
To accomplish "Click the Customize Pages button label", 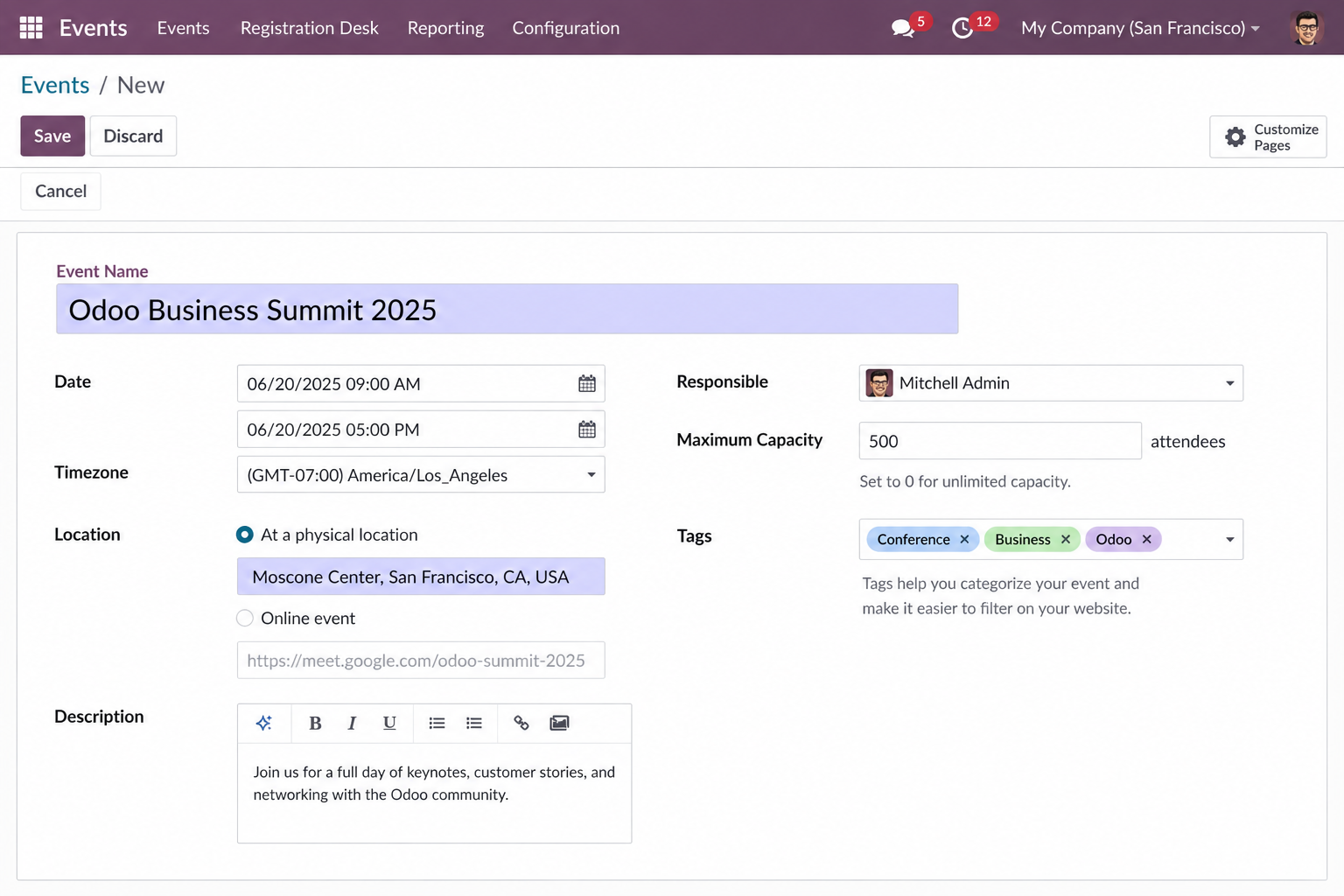I will point(1285,137).
